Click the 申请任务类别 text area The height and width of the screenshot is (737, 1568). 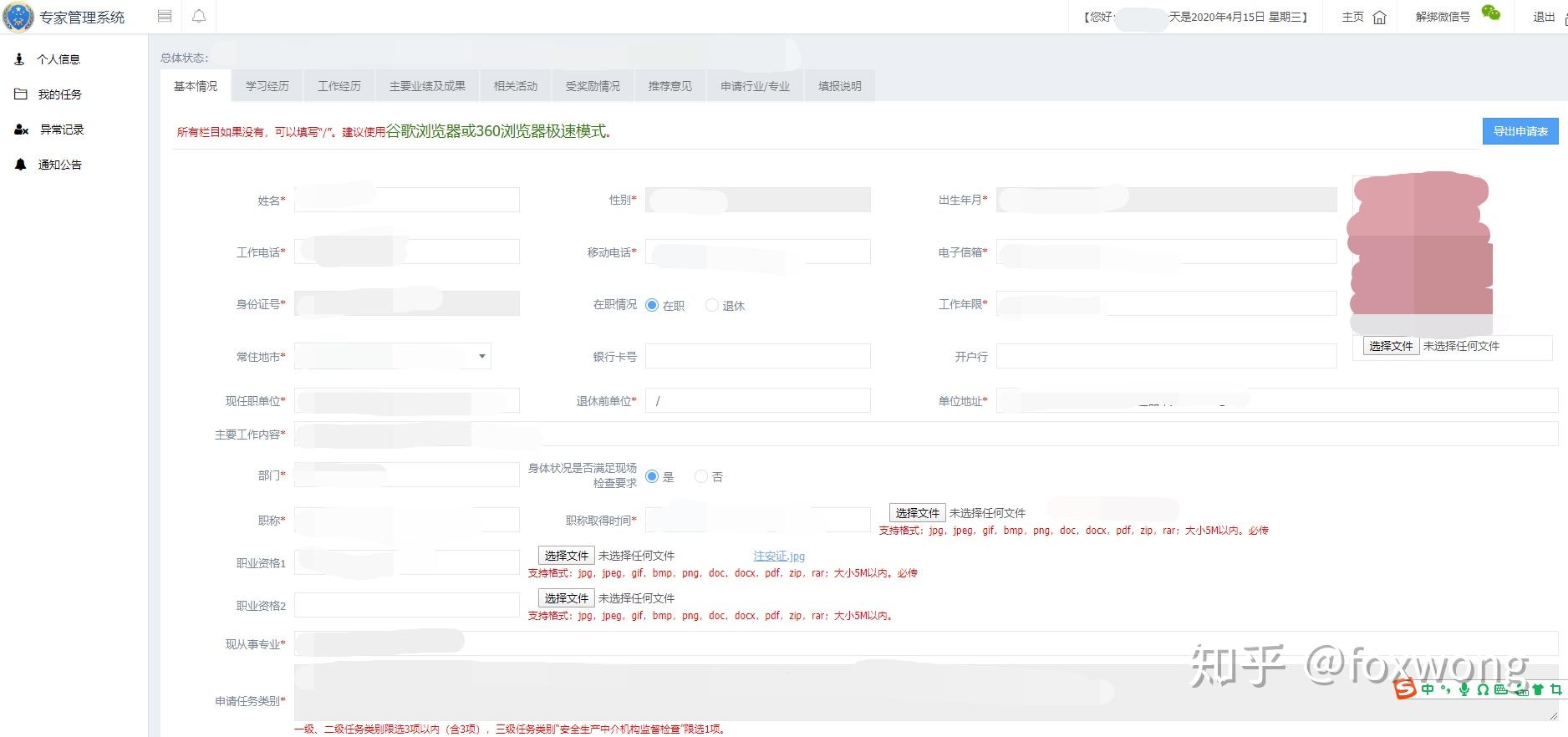tap(926, 693)
